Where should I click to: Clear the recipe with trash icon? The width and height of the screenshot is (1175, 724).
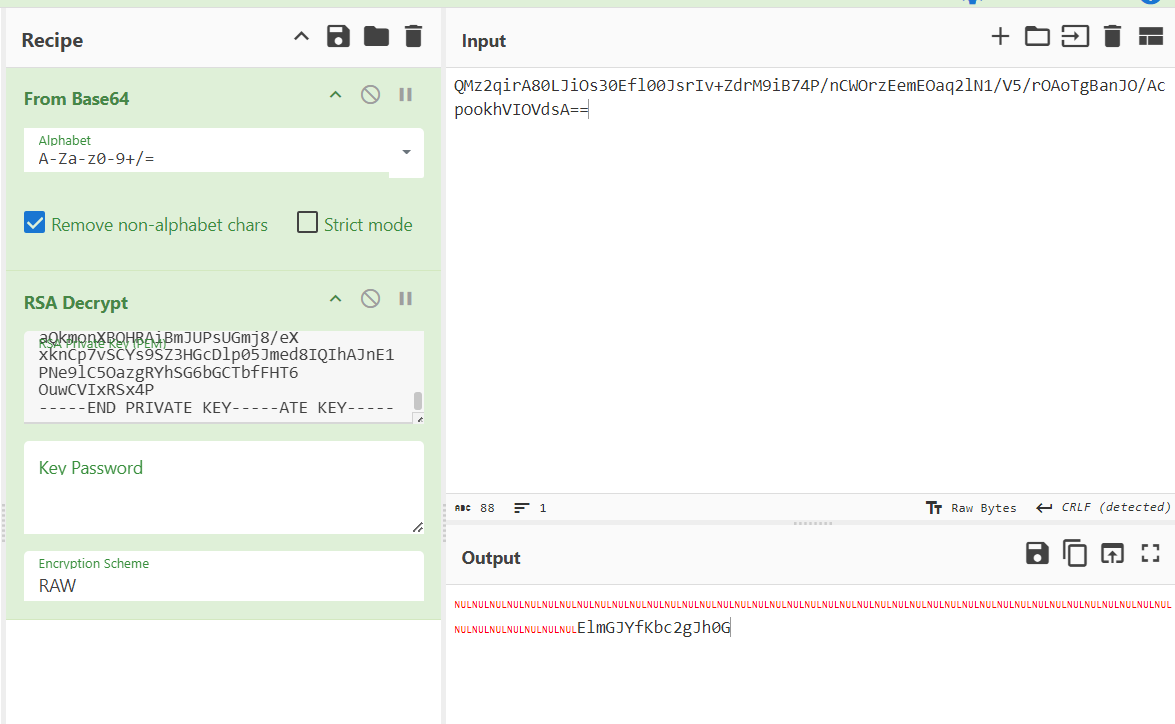coord(414,36)
